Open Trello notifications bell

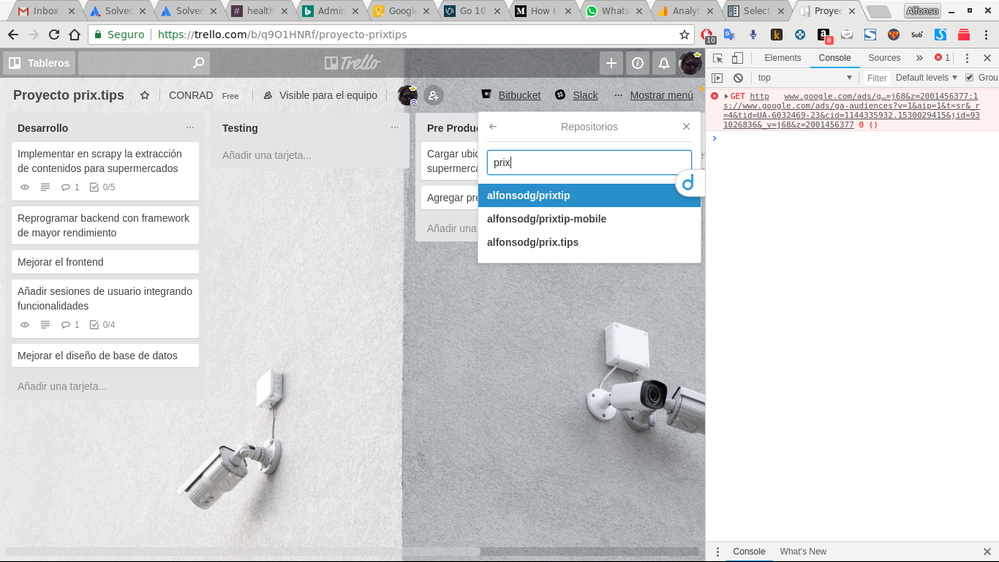[663, 63]
